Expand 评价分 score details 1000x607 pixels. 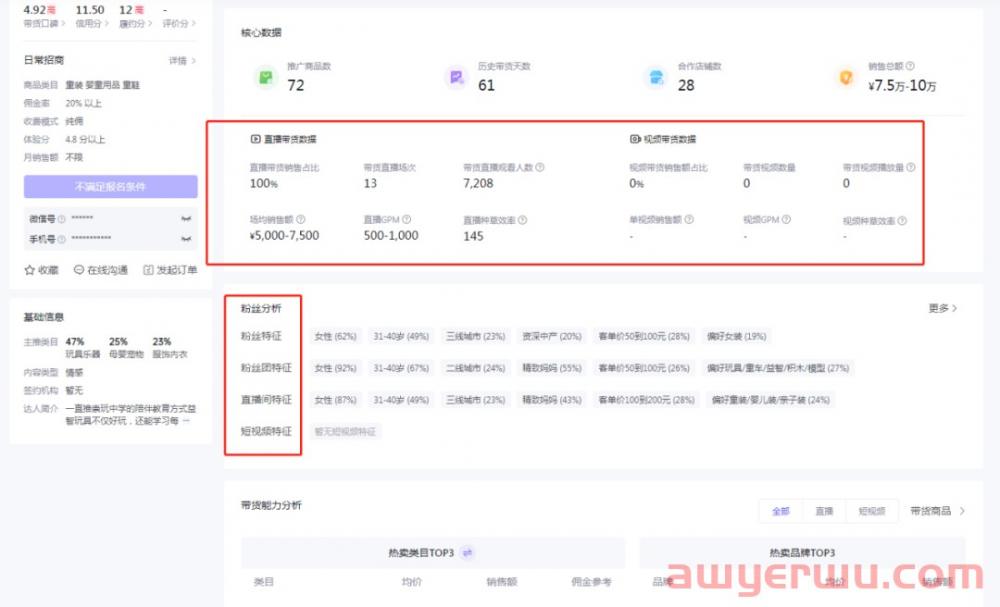click(x=179, y=24)
